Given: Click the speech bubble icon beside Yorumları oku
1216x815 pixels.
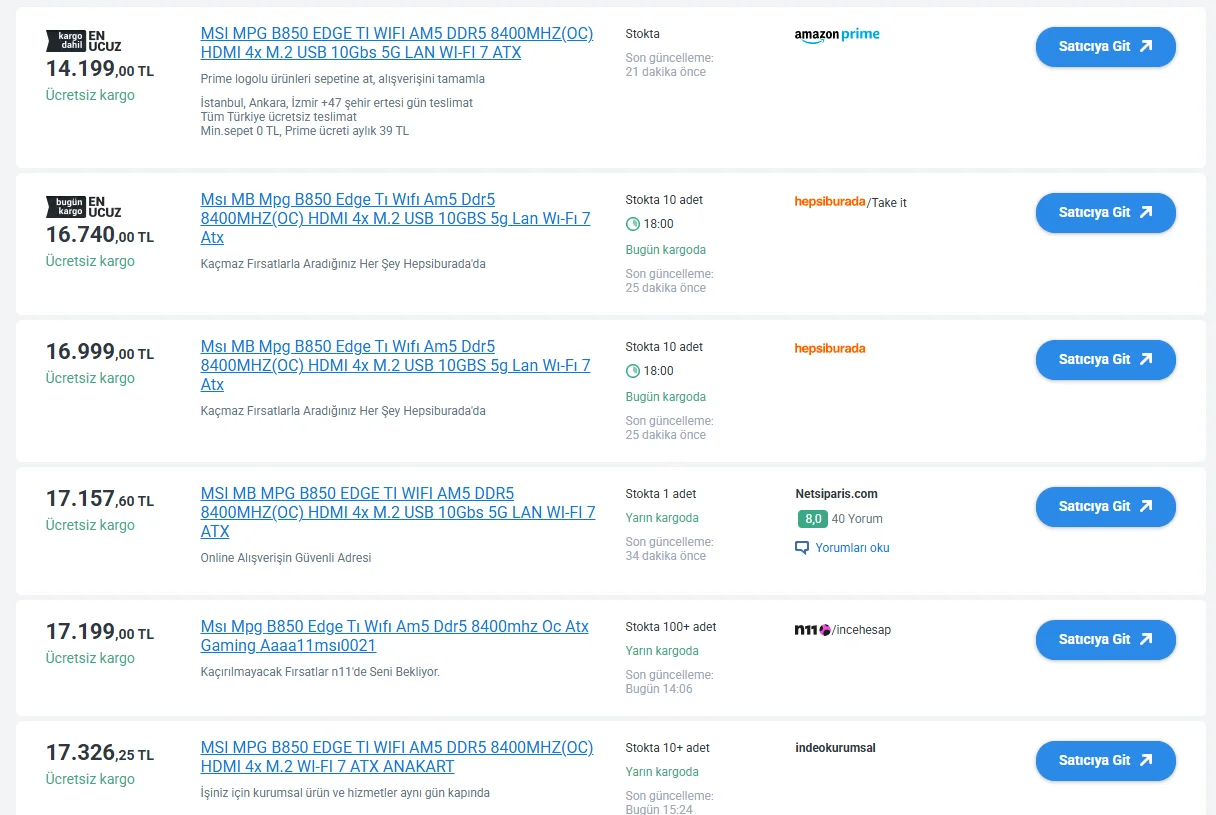Looking at the screenshot, I should [801, 548].
